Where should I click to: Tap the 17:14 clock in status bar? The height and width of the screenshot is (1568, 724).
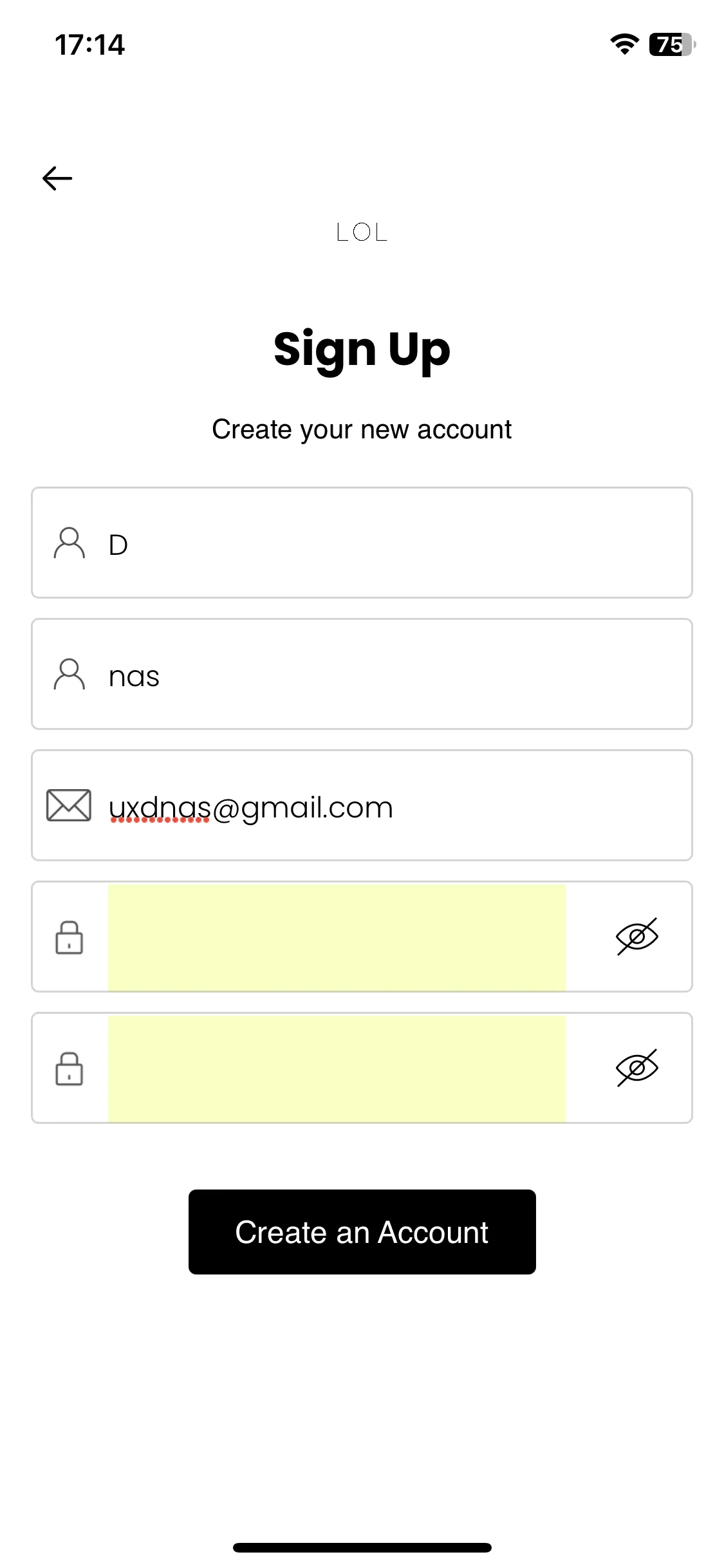pos(89,44)
